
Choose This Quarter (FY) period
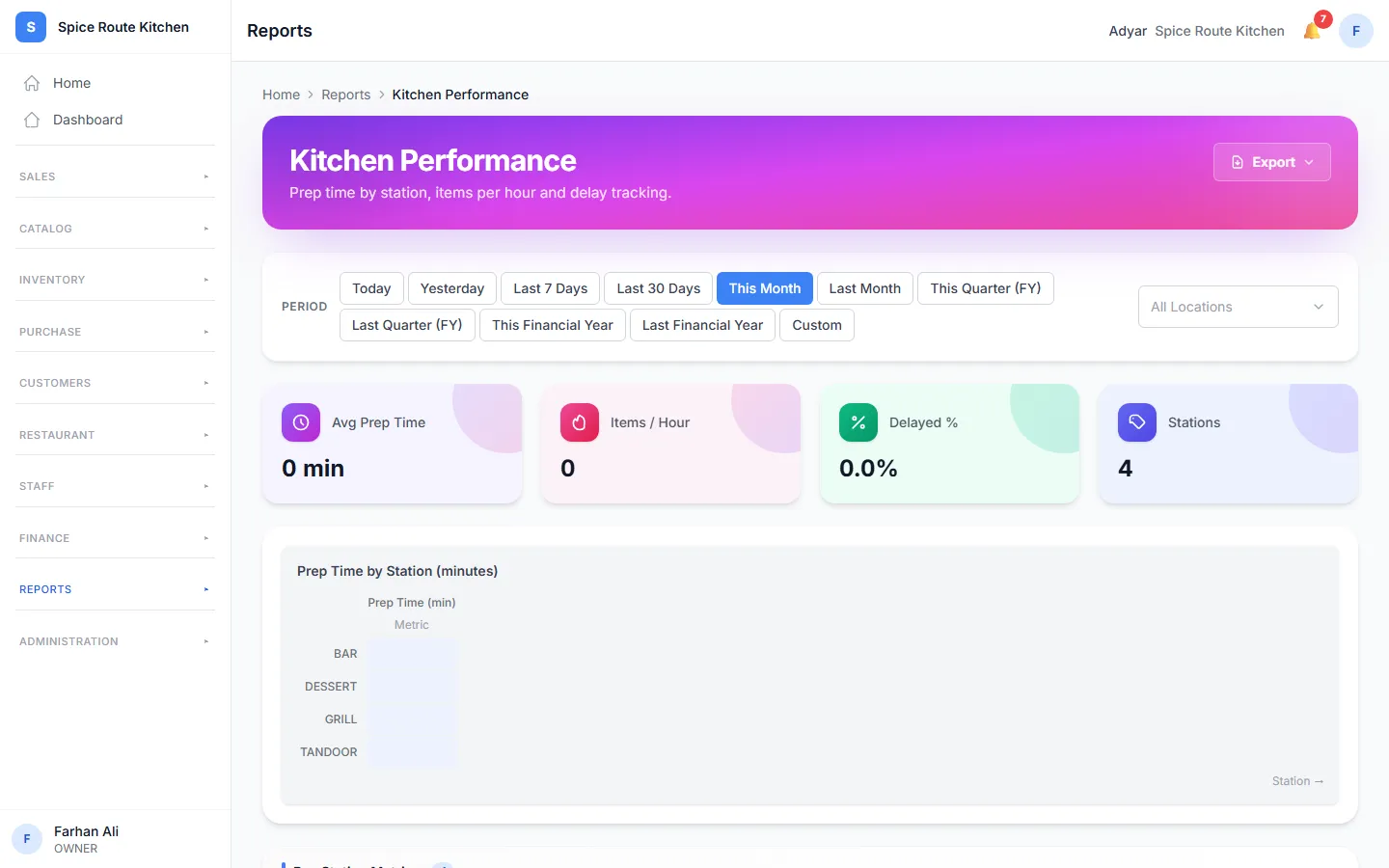pos(986,288)
